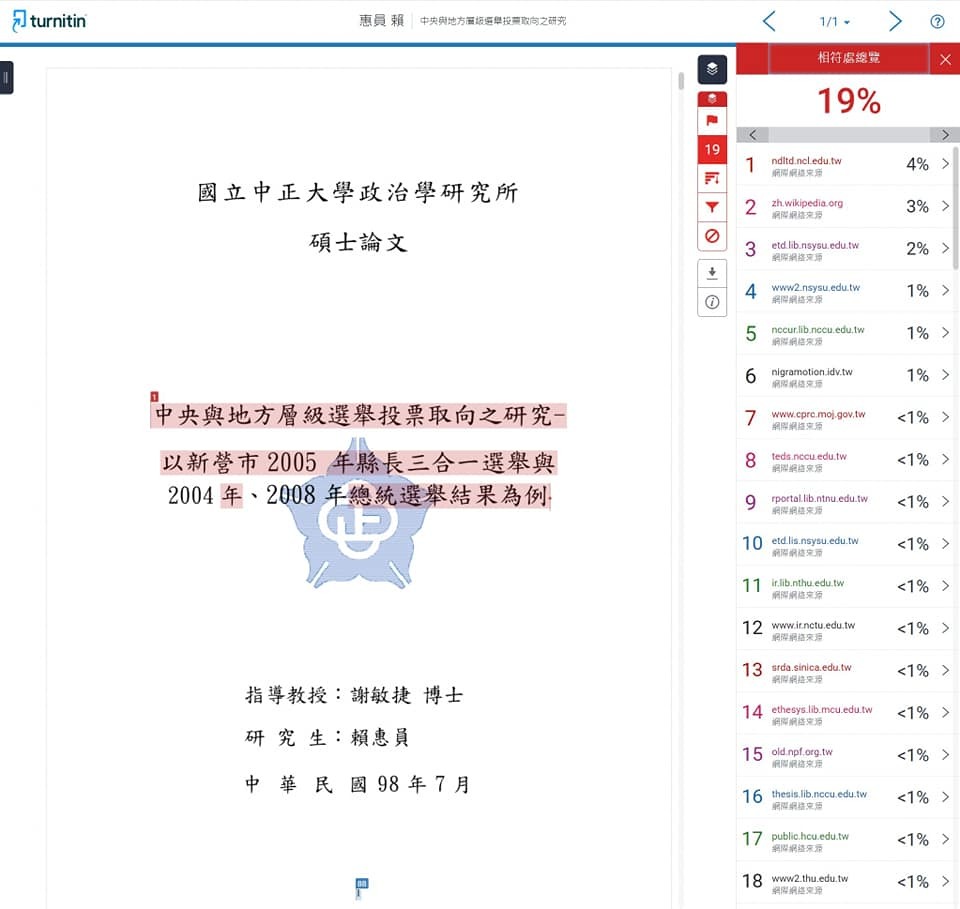Screen dimensions: 960x909
Task: Navigate to next page with right chevron
Action: click(x=895, y=20)
